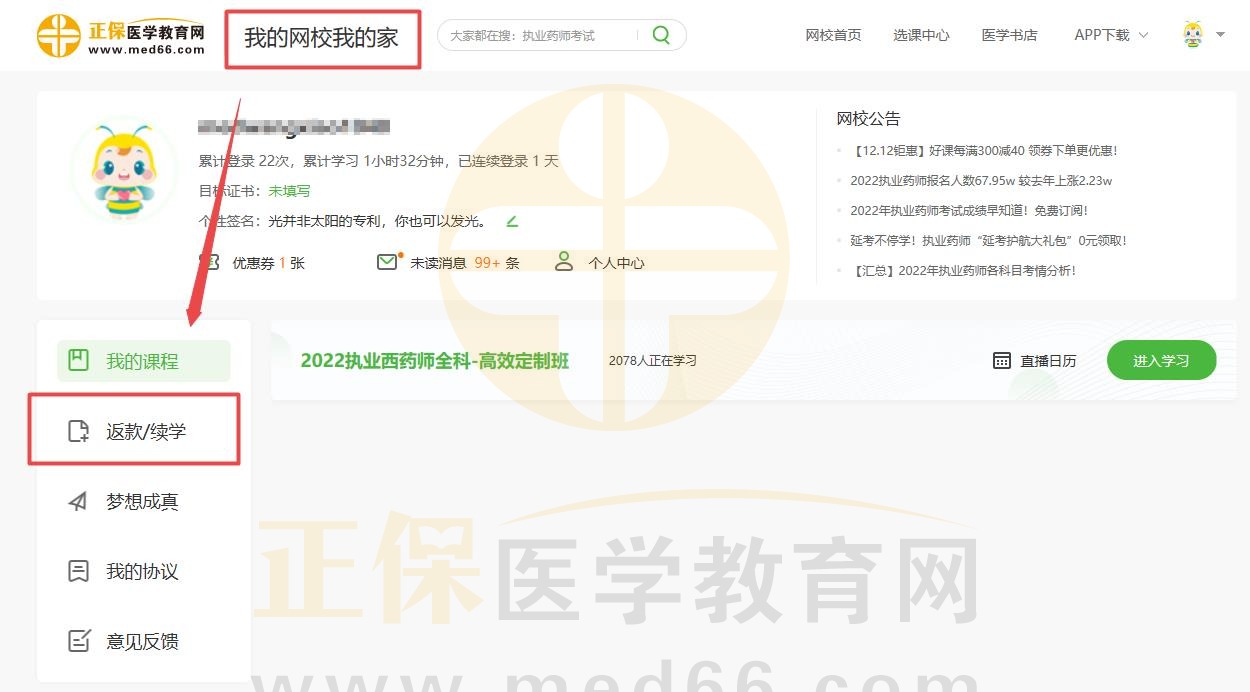Open unread messages envelope icon
The image size is (1250, 692).
point(387,262)
